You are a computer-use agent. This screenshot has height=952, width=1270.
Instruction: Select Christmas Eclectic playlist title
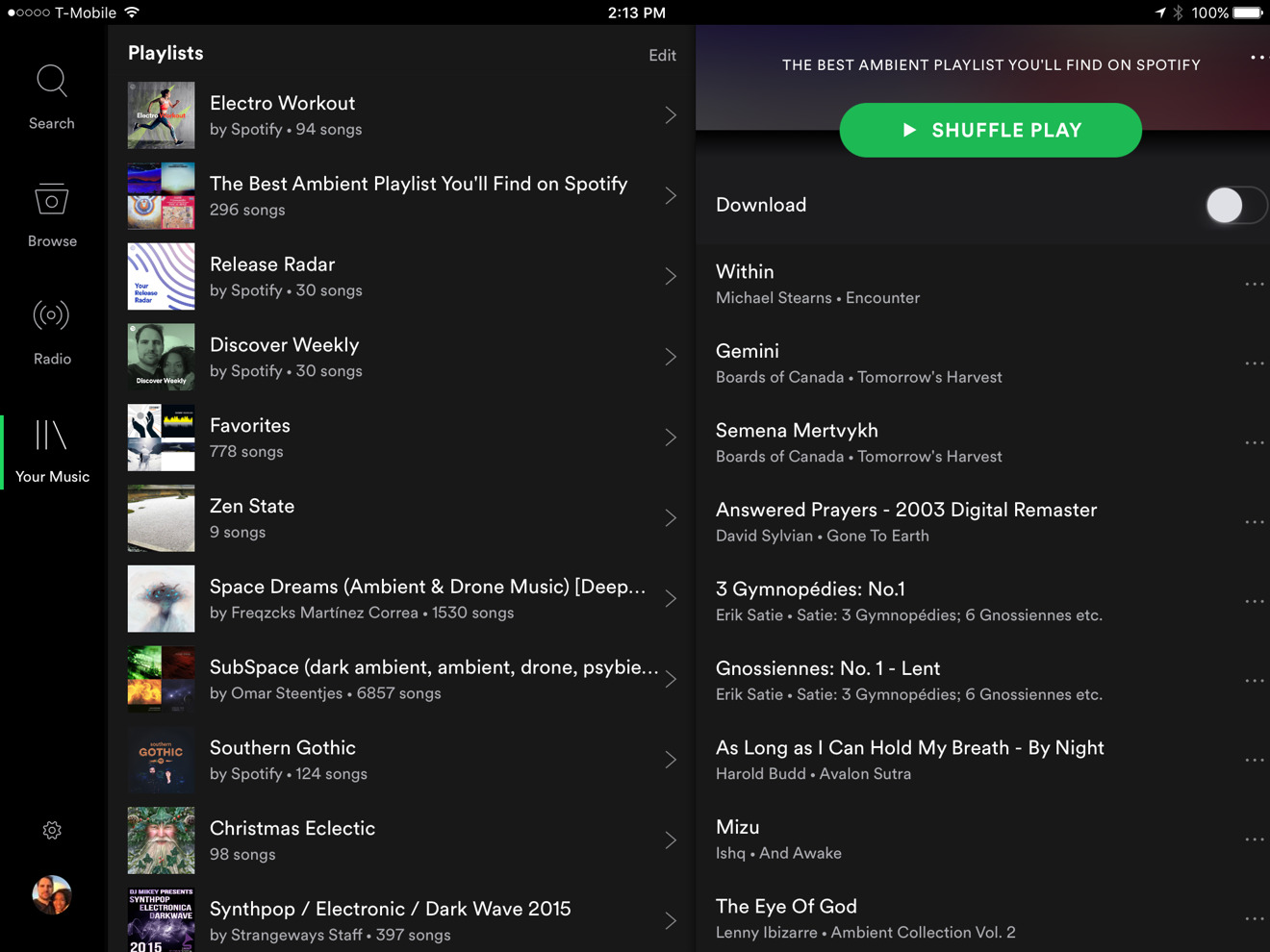pyautogui.click(x=292, y=829)
